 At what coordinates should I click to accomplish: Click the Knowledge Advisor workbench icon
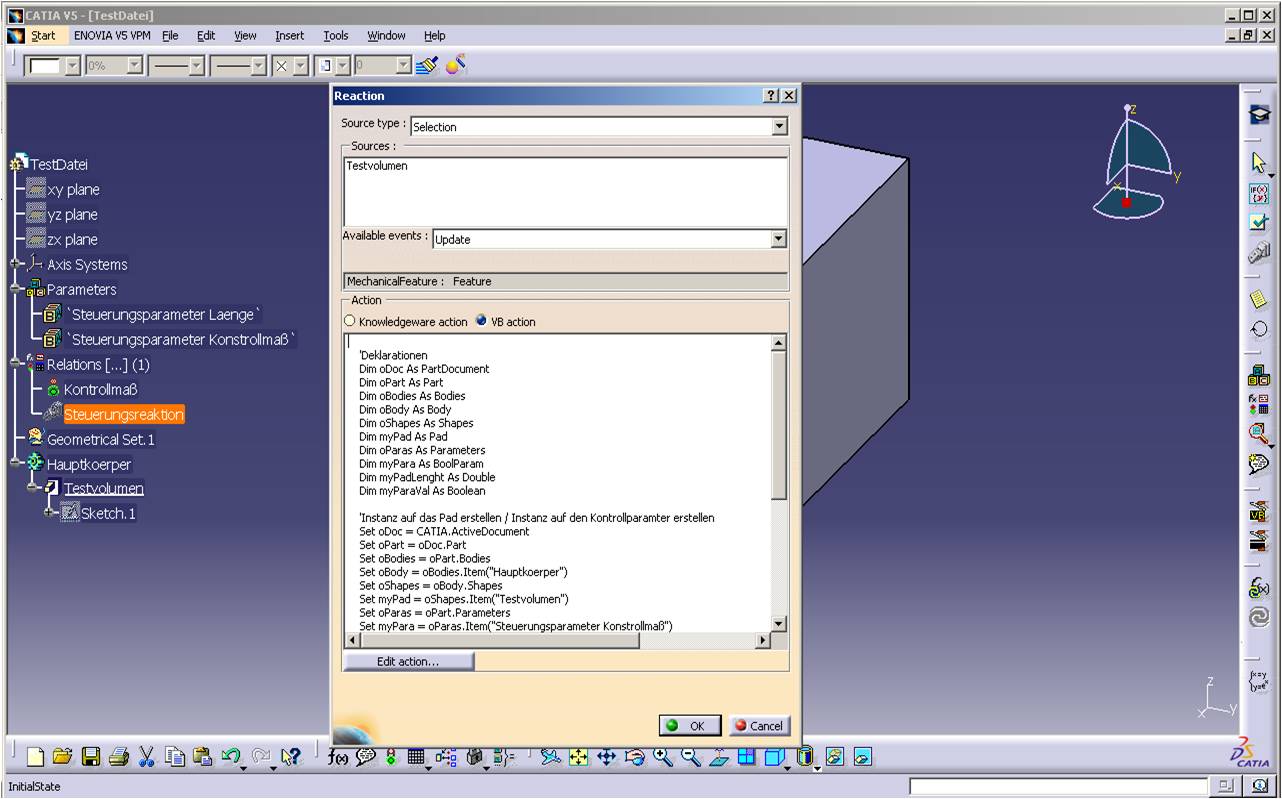point(1259,115)
